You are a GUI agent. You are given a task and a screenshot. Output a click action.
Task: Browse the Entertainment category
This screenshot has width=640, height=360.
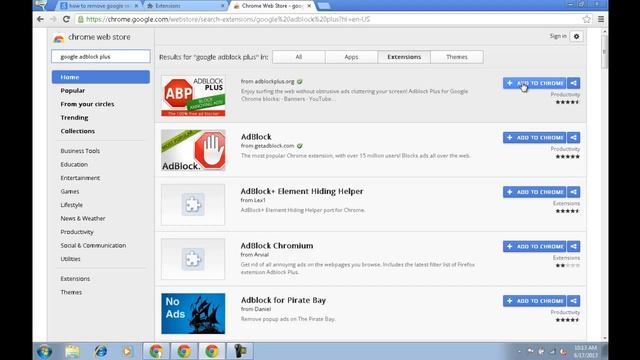(x=80, y=178)
